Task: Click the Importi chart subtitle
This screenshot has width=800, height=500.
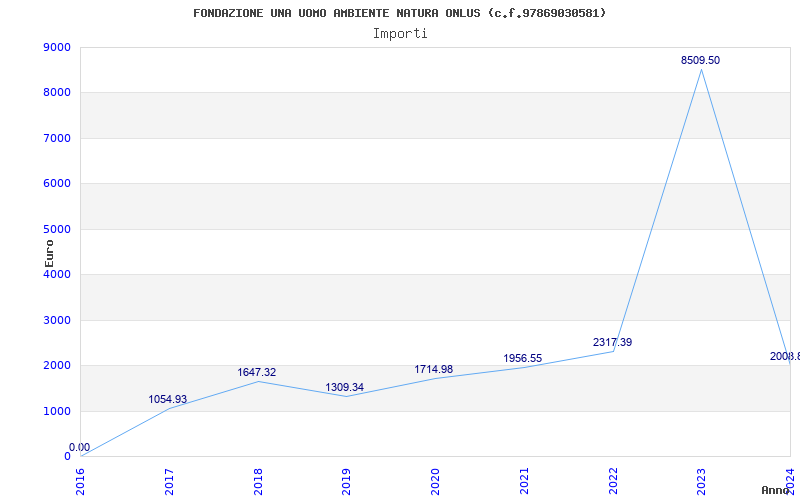Action: tap(400, 33)
